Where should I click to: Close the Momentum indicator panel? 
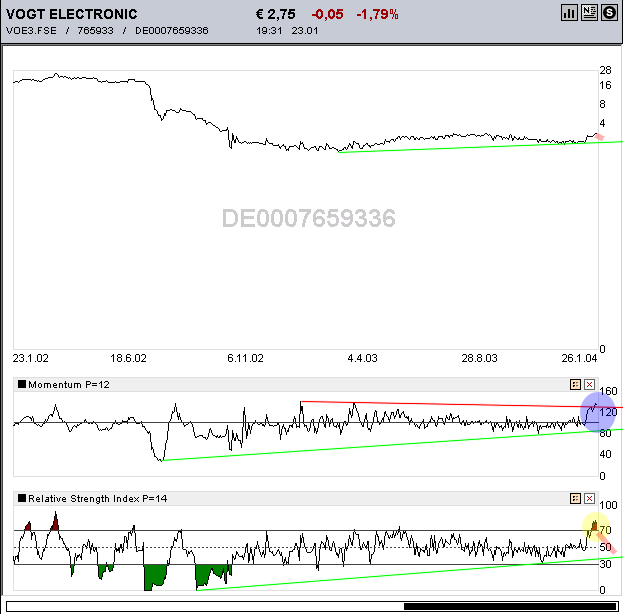point(590,384)
